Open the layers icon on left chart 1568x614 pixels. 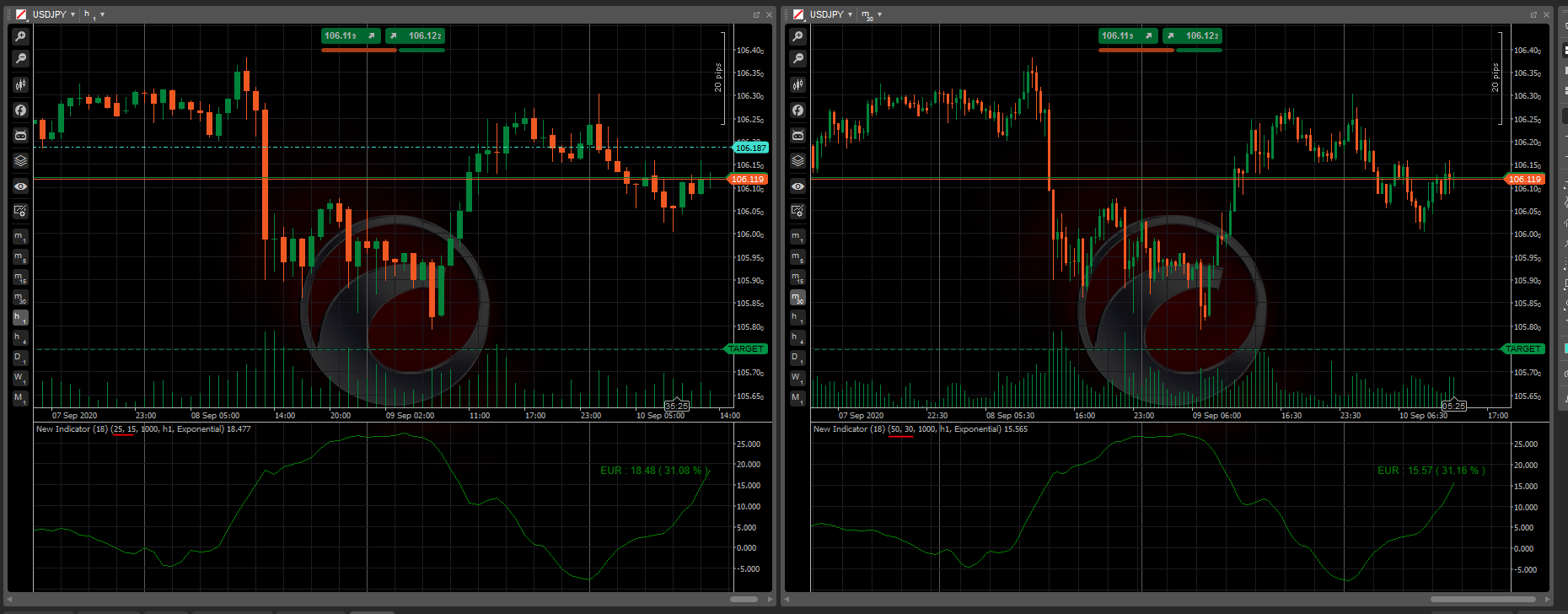point(20,161)
